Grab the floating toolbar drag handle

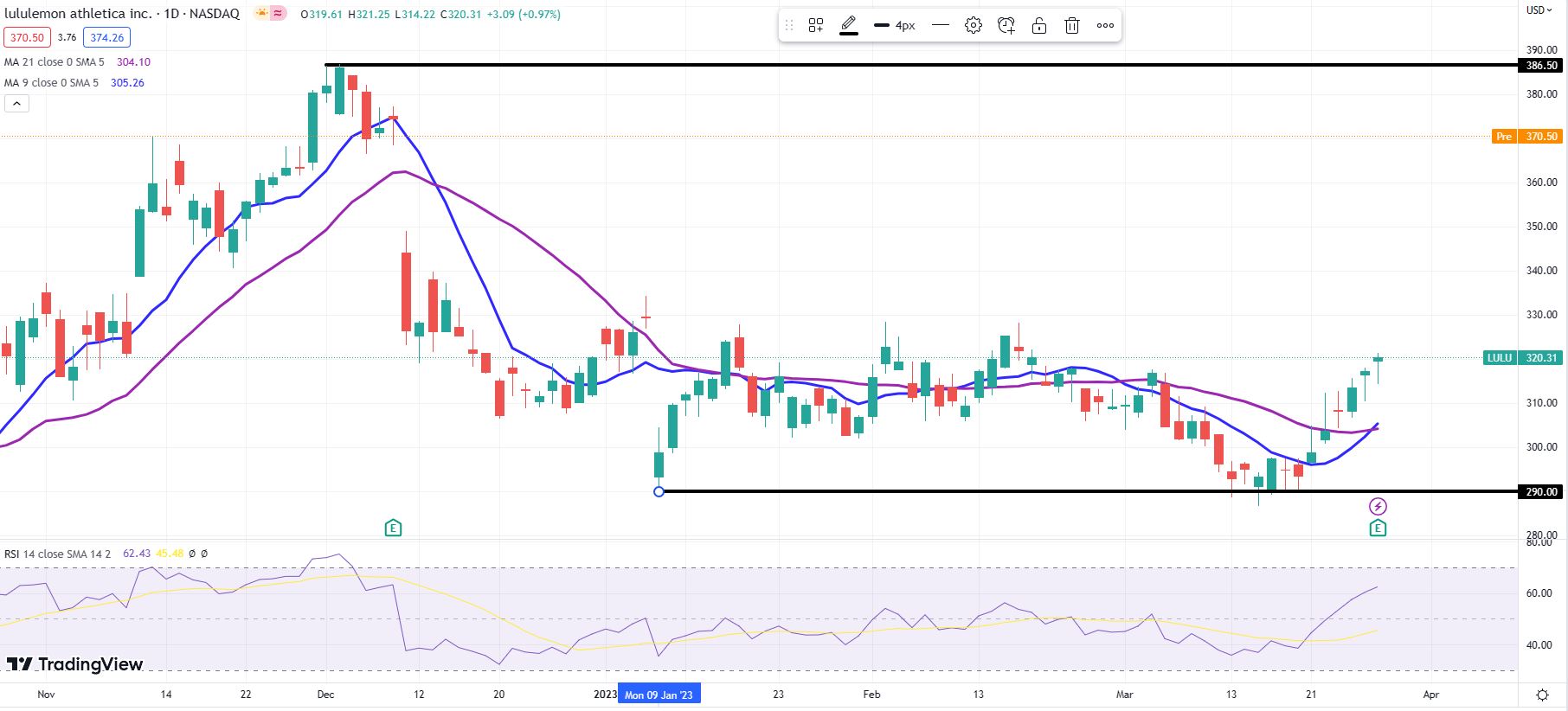click(788, 26)
